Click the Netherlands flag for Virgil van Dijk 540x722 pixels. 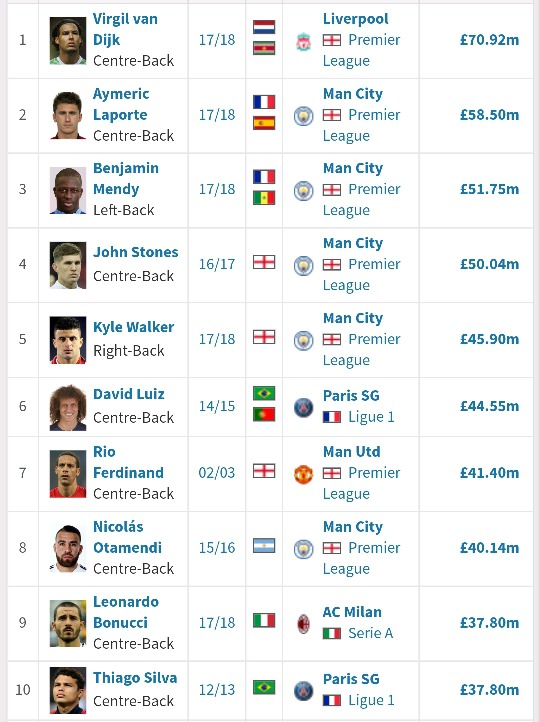pyautogui.click(x=264, y=27)
